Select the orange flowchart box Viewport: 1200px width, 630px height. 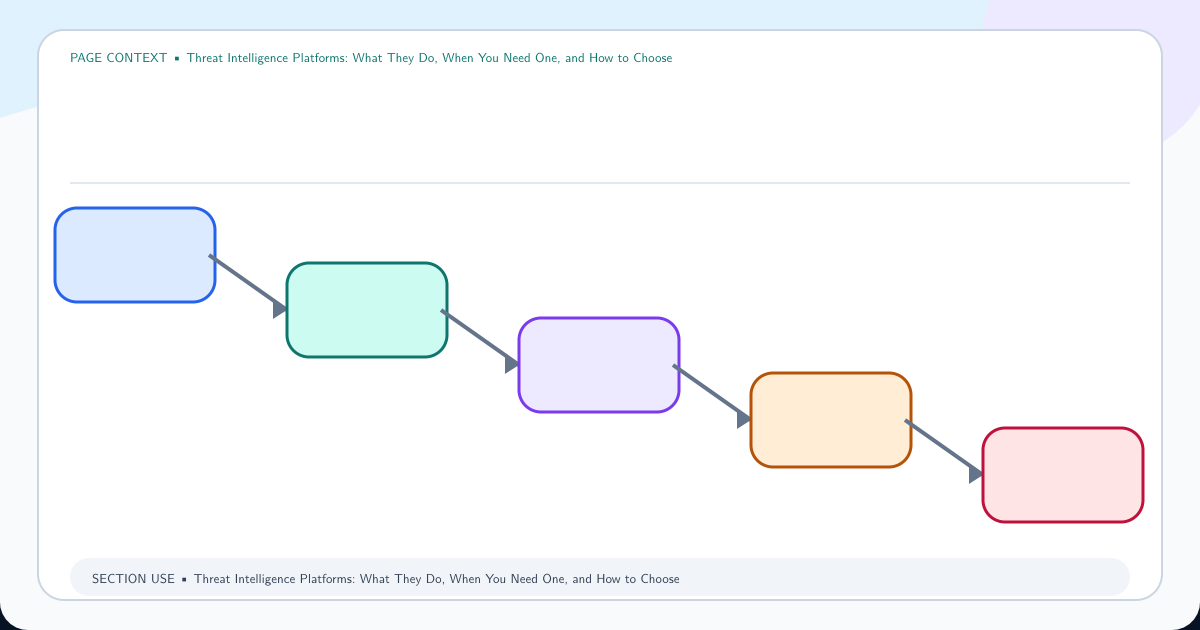[x=831, y=420]
